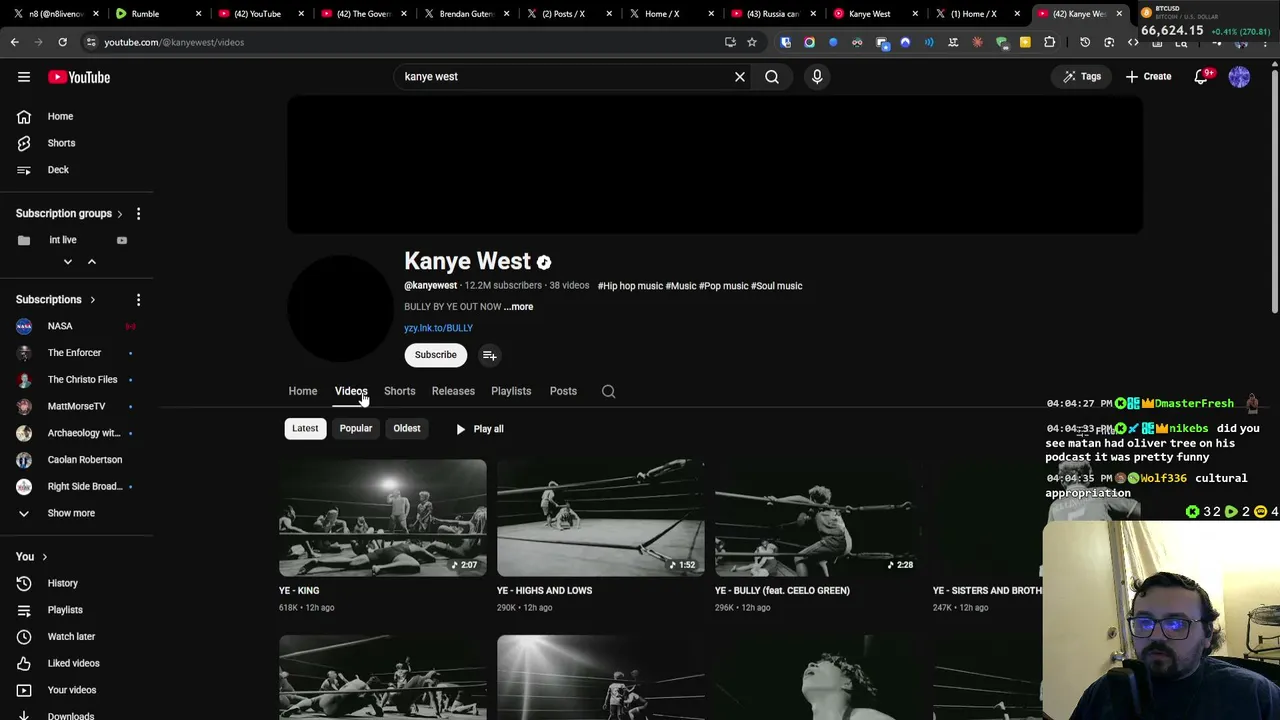The image size is (1280, 720).
Task: Bookmark page with star icon
Action: (752, 42)
